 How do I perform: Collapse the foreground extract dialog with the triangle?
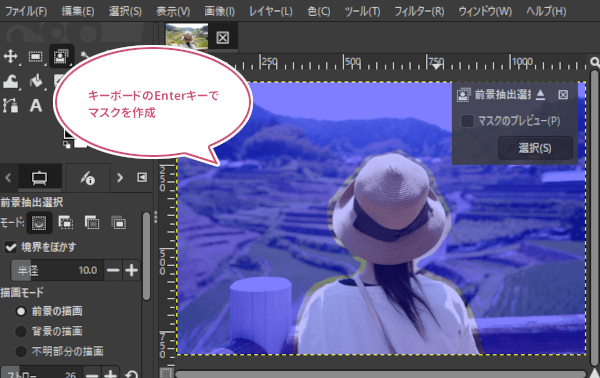pyautogui.click(x=540, y=94)
